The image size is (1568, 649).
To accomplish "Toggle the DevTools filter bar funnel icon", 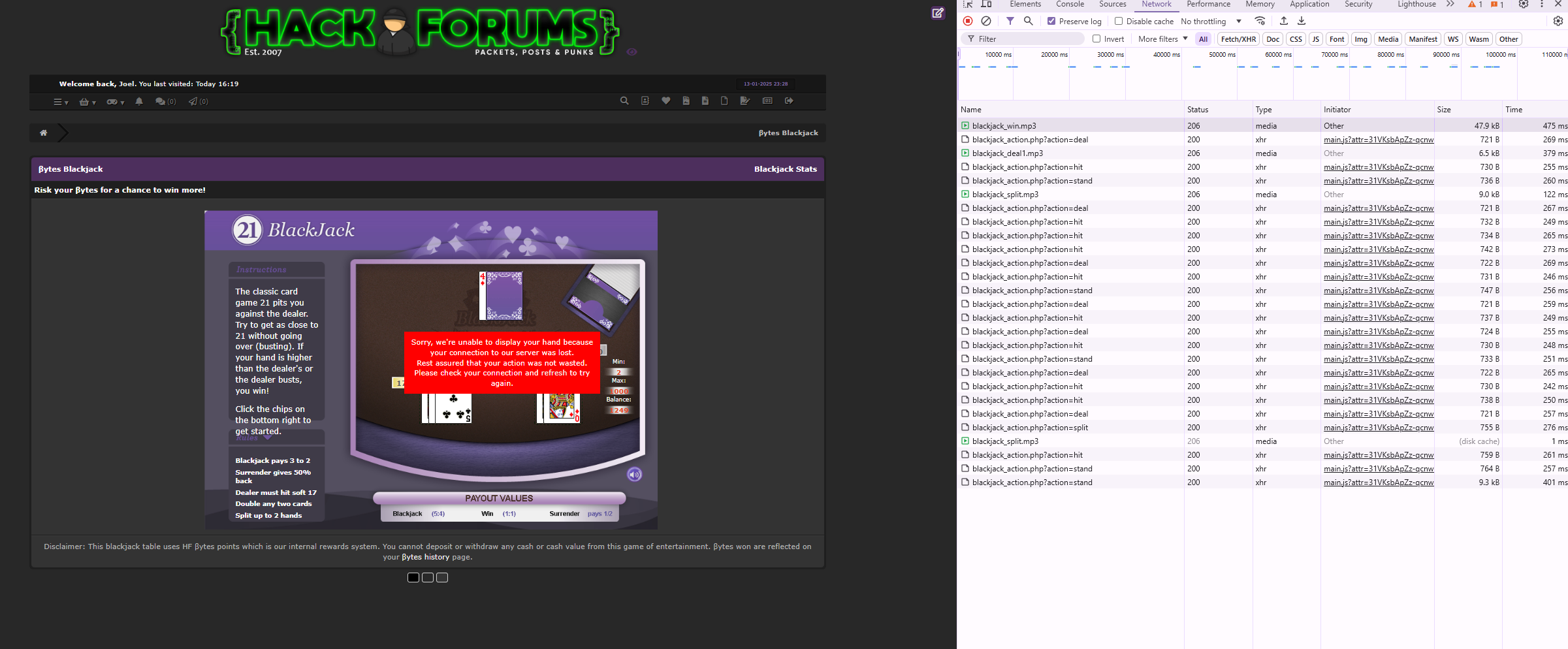I will pyautogui.click(x=1010, y=21).
